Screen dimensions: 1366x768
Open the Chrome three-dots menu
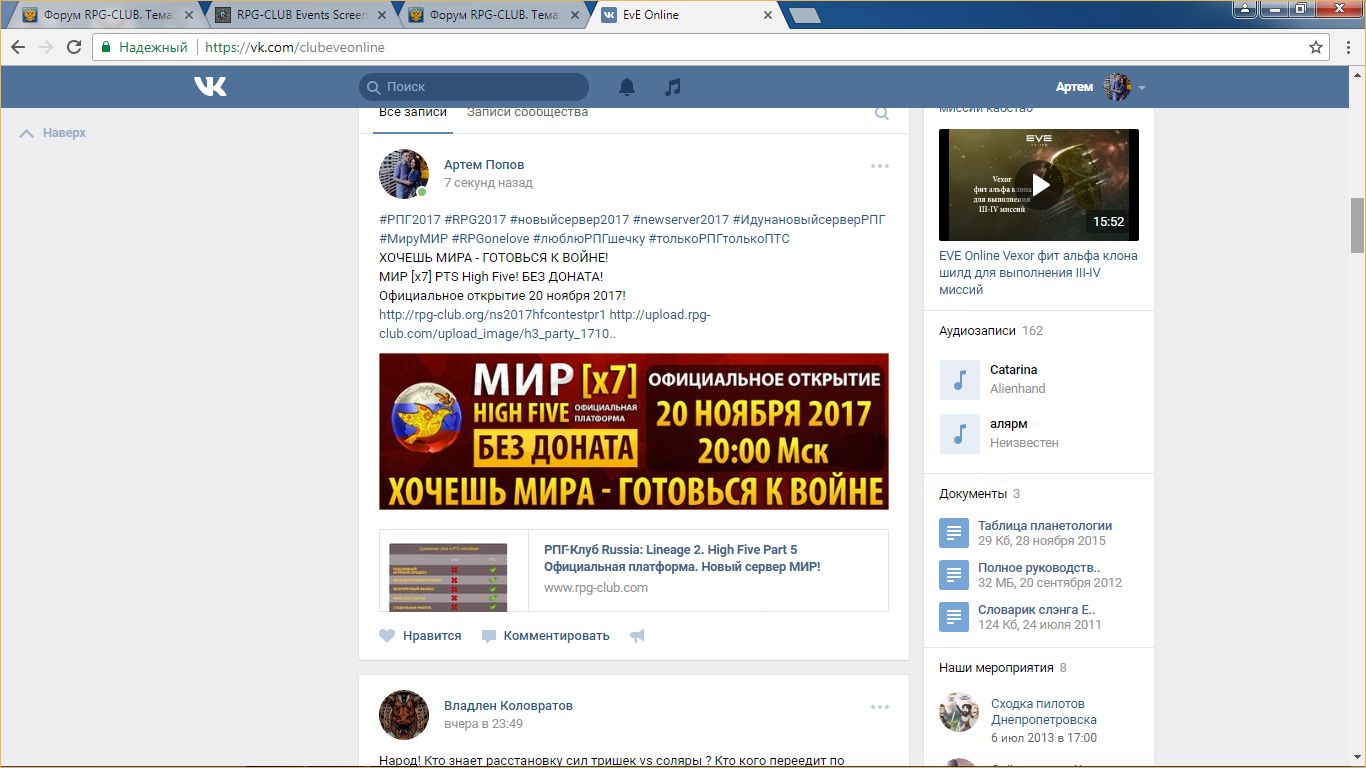click(1346, 47)
